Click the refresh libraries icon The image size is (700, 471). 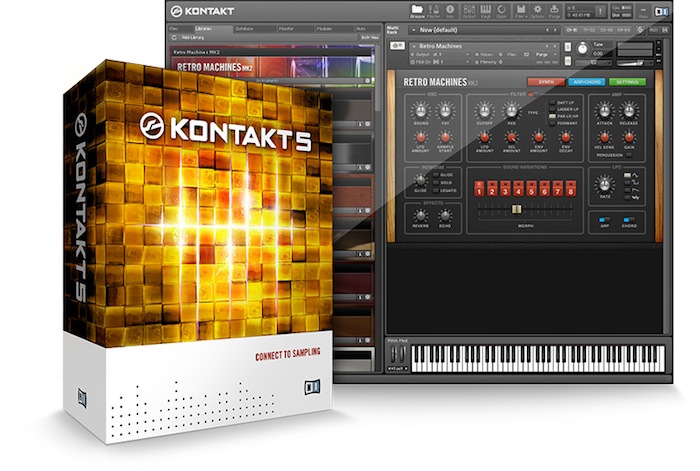(174, 38)
